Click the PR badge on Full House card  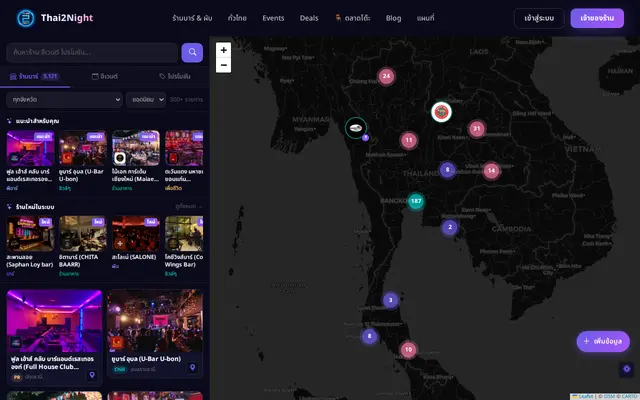(17, 377)
